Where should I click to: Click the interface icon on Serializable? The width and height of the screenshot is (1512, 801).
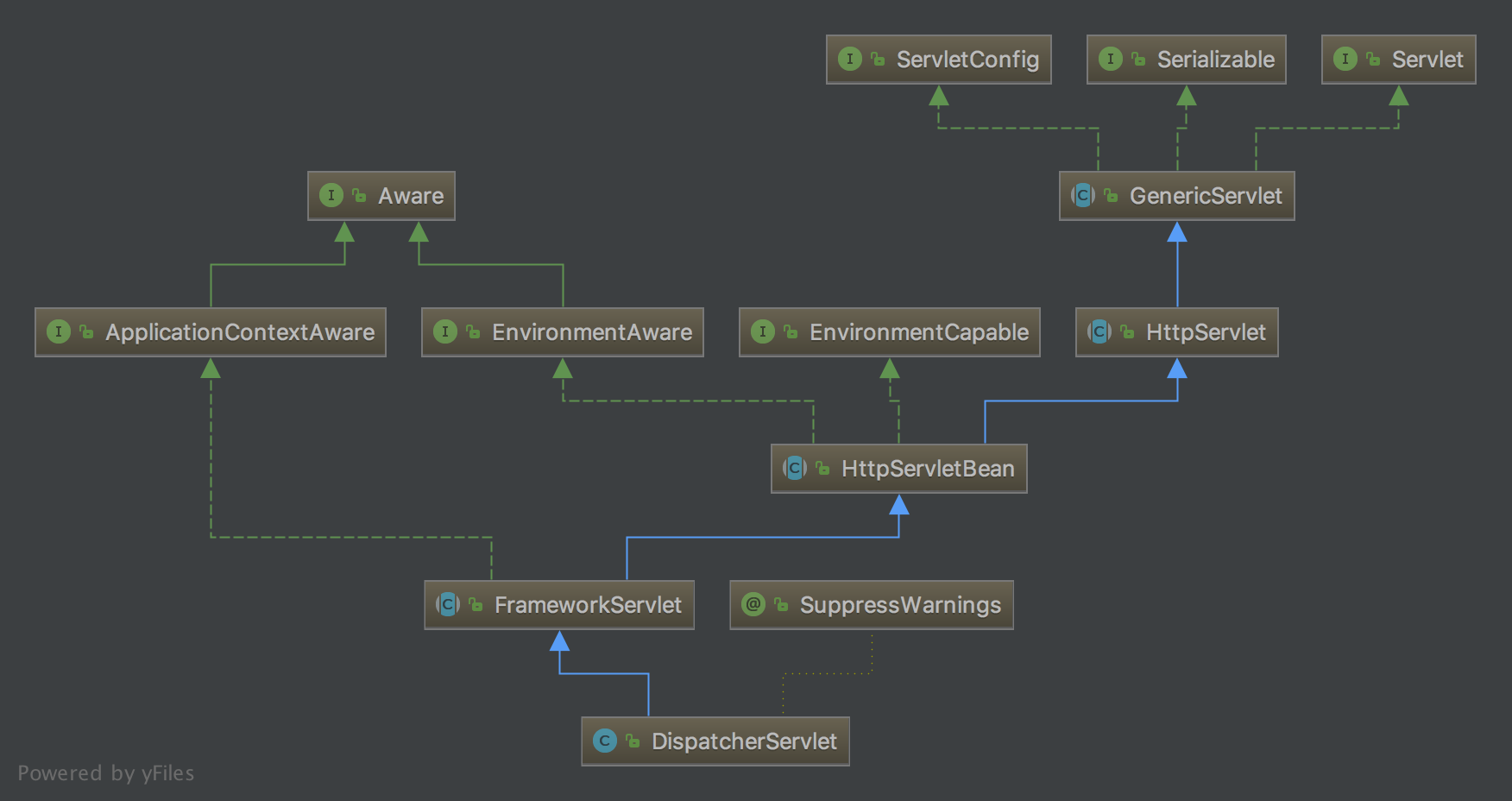1111,59
